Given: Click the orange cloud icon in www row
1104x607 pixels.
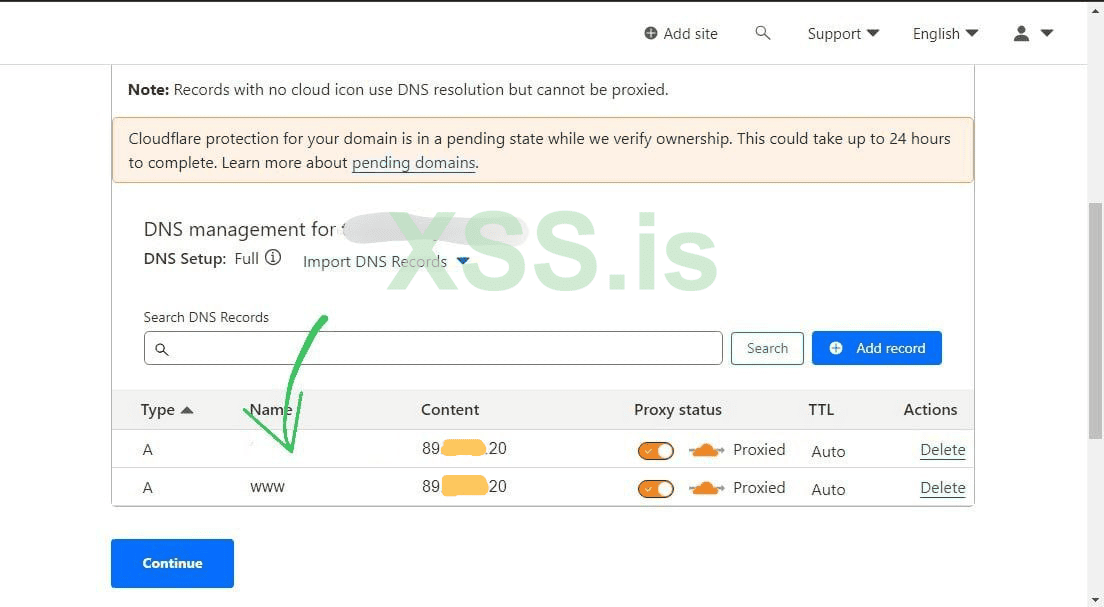Looking at the screenshot, I should pyautogui.click(x=706, y=488).
